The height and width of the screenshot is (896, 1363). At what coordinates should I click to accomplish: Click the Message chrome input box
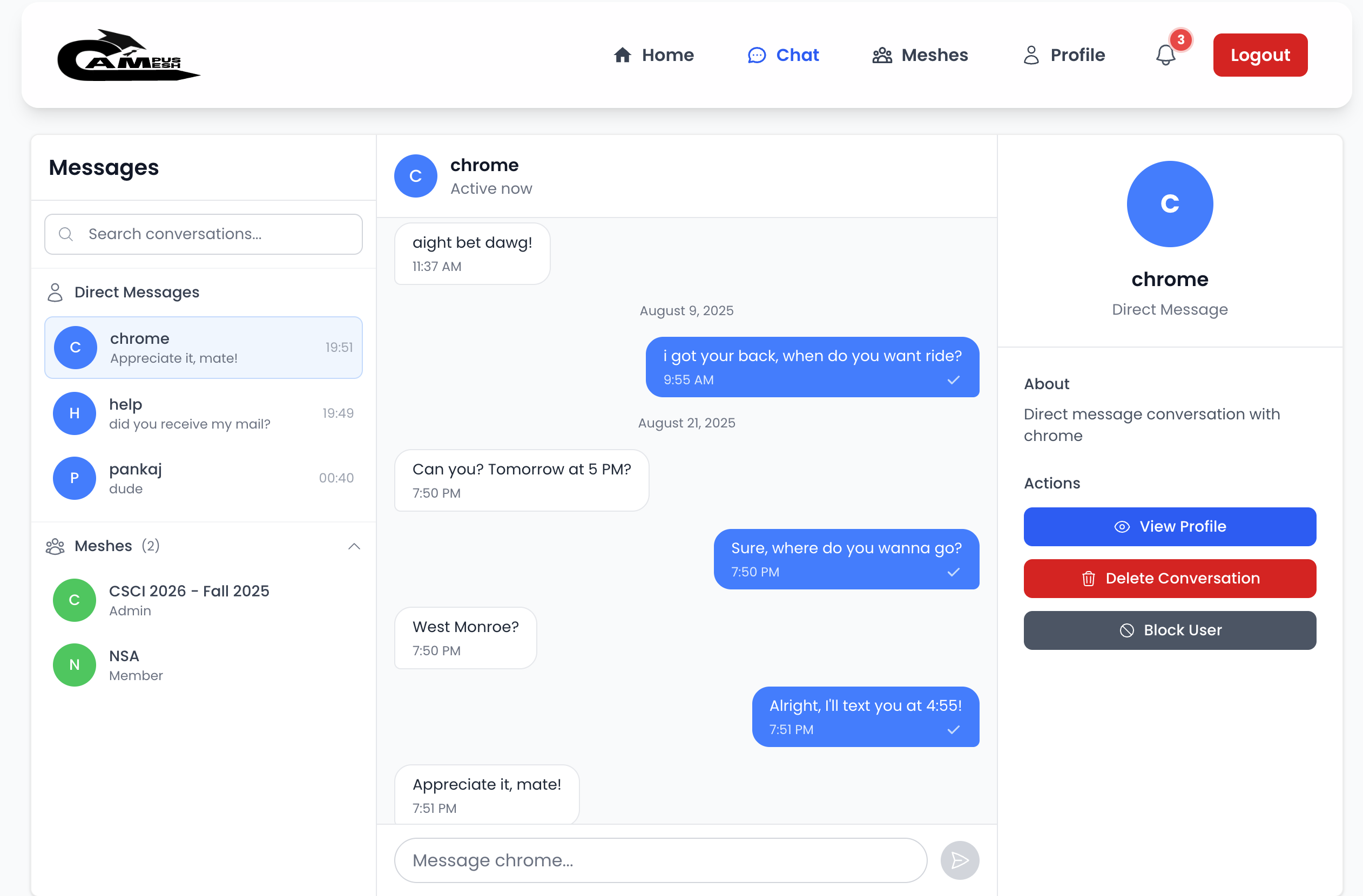tap(660, 860)
